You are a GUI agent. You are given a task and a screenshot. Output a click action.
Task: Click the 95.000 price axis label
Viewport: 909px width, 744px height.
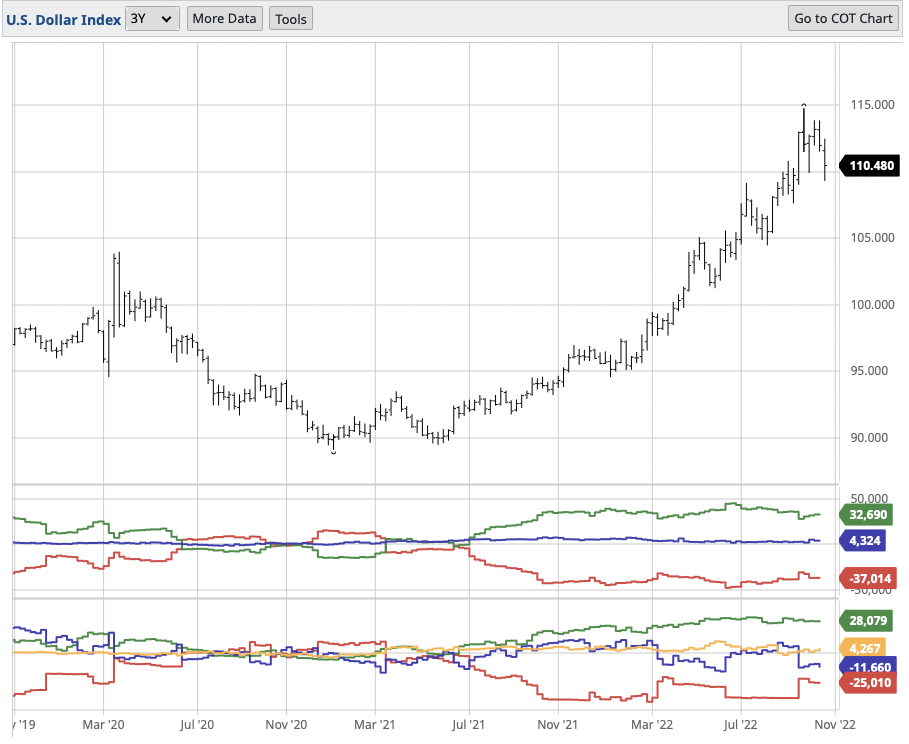(x=869, y=371)
